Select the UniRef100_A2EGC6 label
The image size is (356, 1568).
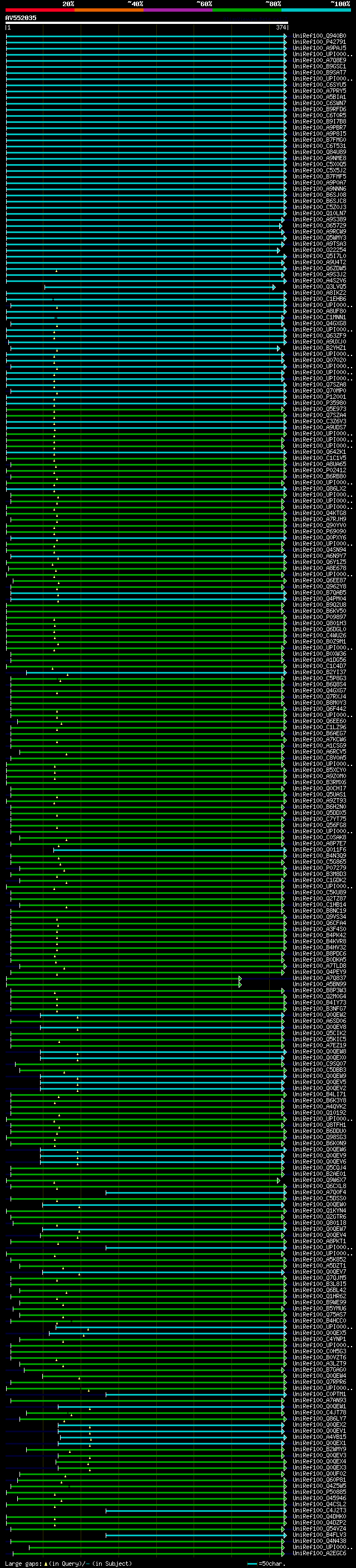[x=319, y=1553]
